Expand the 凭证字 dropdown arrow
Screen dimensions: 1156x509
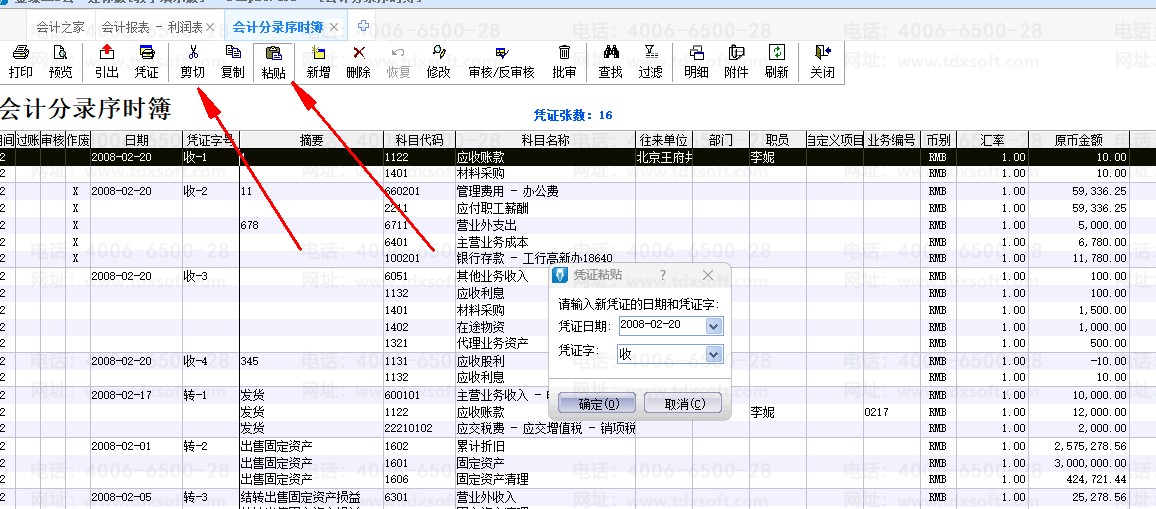(x=713, y=354)
